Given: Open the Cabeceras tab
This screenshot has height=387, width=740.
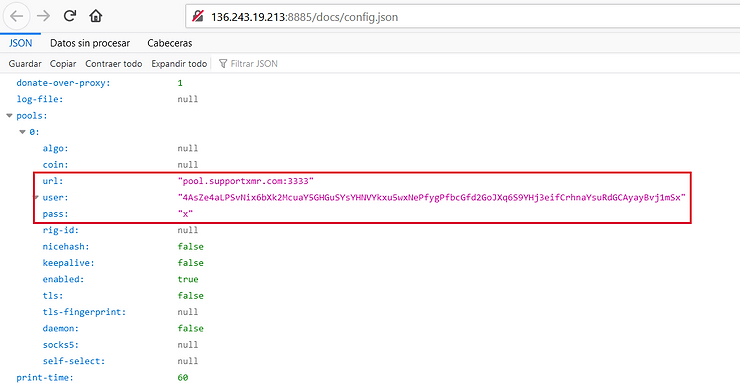Looking at the screenshot, I should pyautogui.click(x=169, y=43).
